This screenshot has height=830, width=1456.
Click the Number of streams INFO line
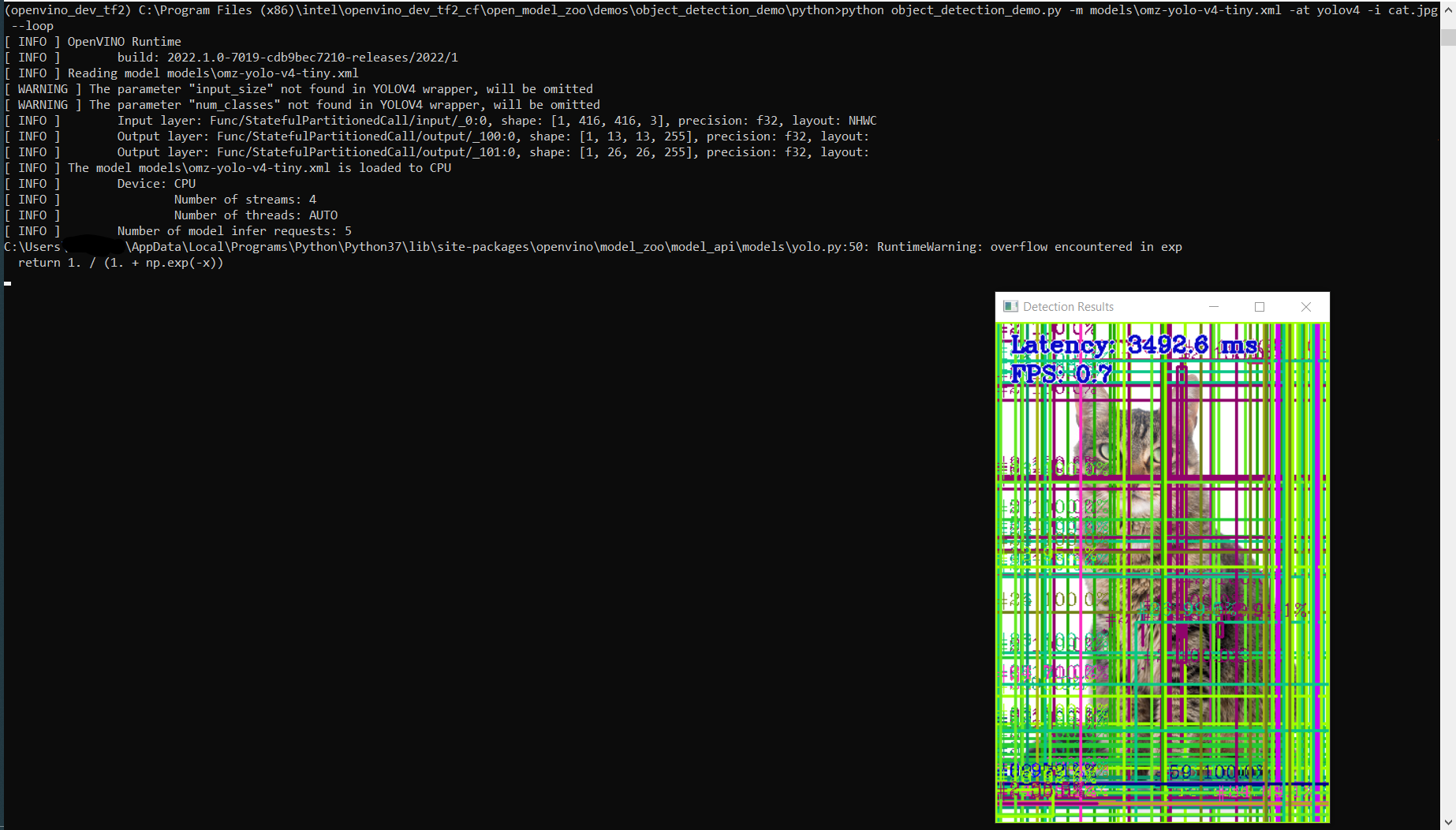click(x=245, y=199)
